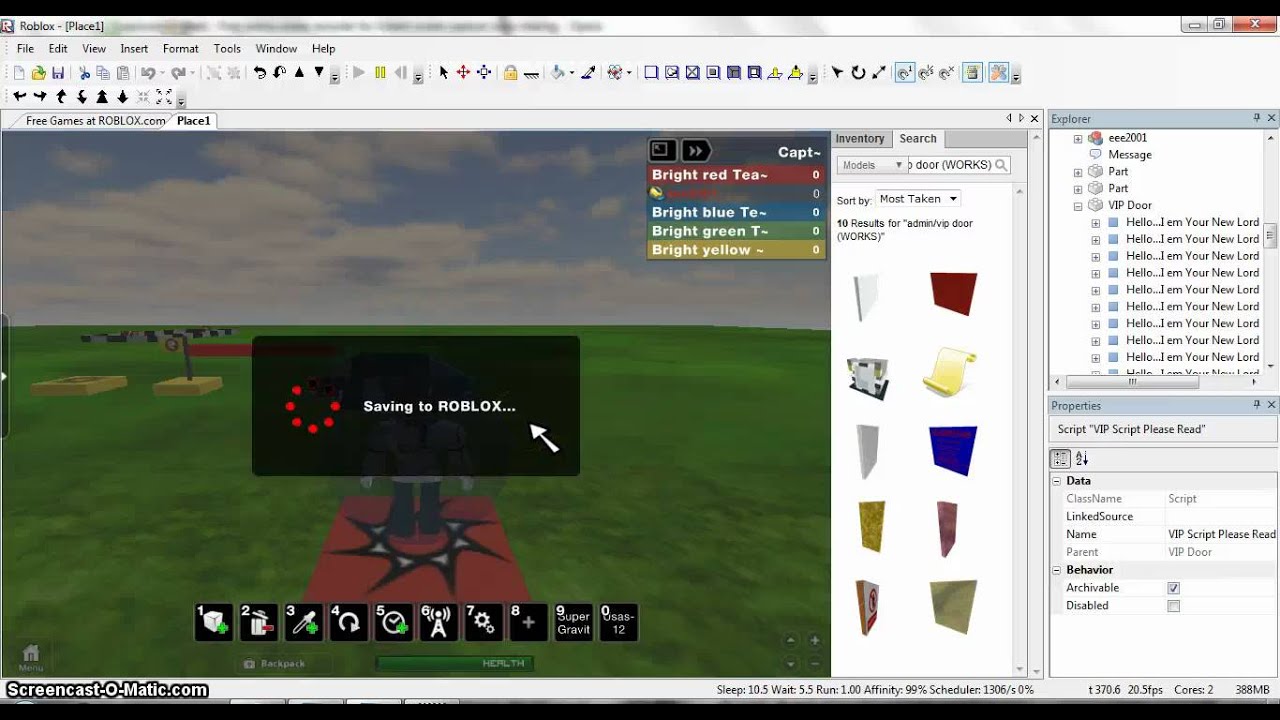The height and width of the screenshot is (720, 1280).
Task: Click the Name property value field
Action: point(1221,535)
